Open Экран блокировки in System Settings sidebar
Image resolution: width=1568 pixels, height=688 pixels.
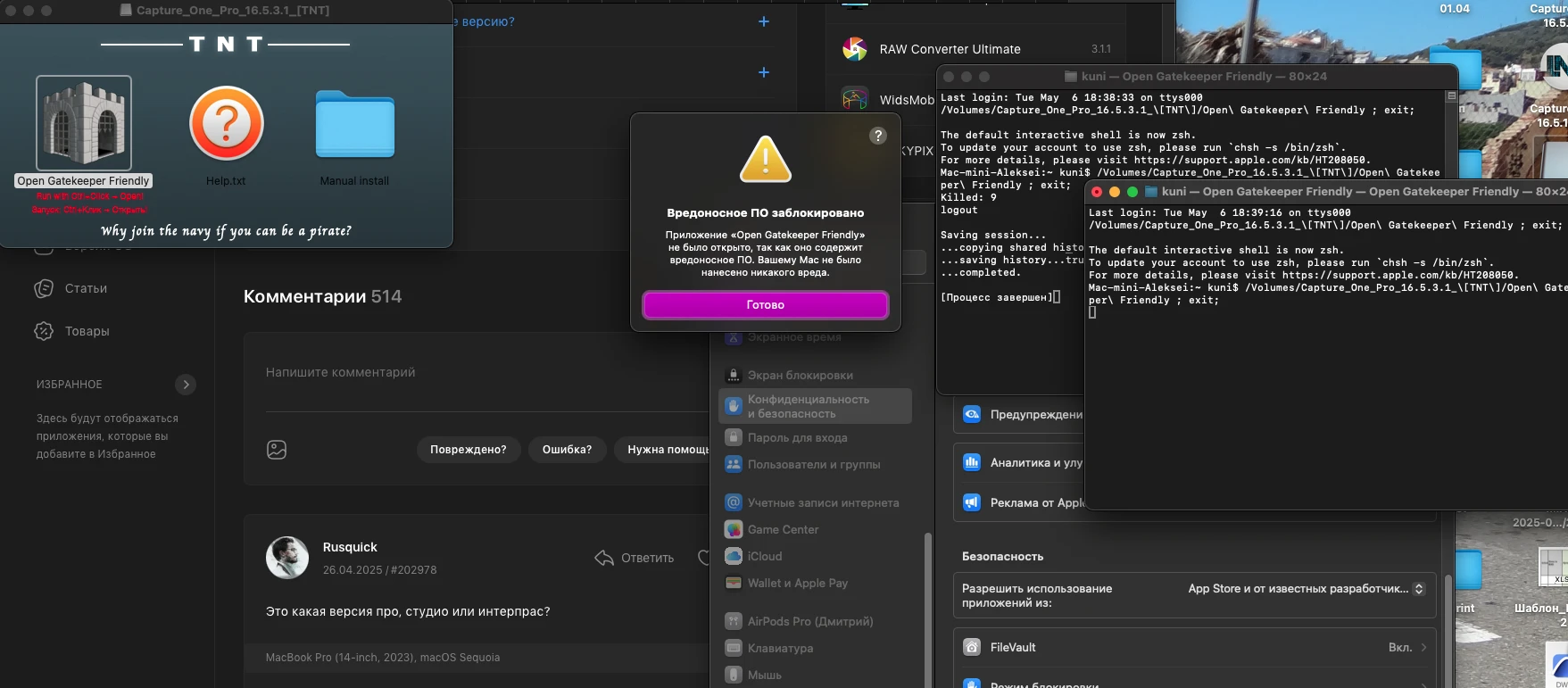[x=815, y=376]
